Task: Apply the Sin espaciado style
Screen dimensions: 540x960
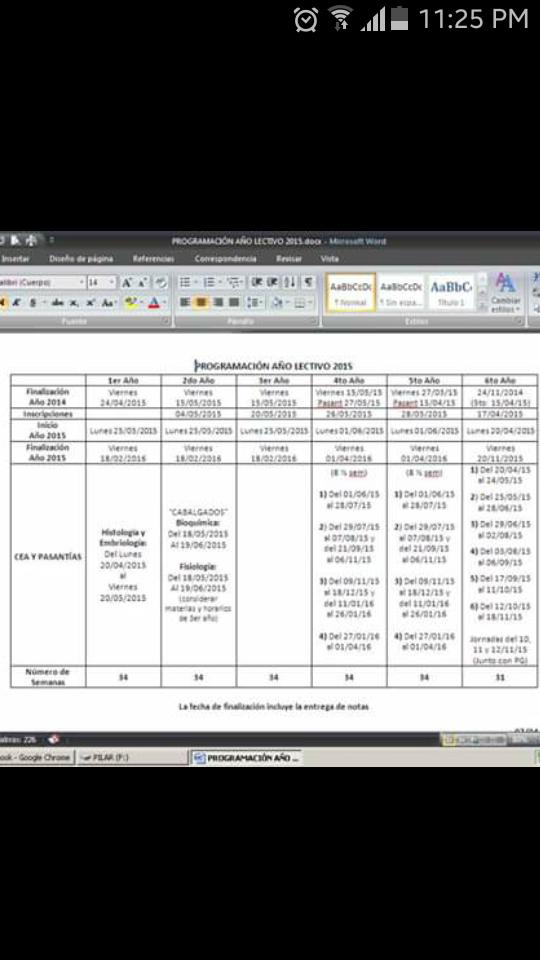Action: pyautogui.click(x=400, y=293)
